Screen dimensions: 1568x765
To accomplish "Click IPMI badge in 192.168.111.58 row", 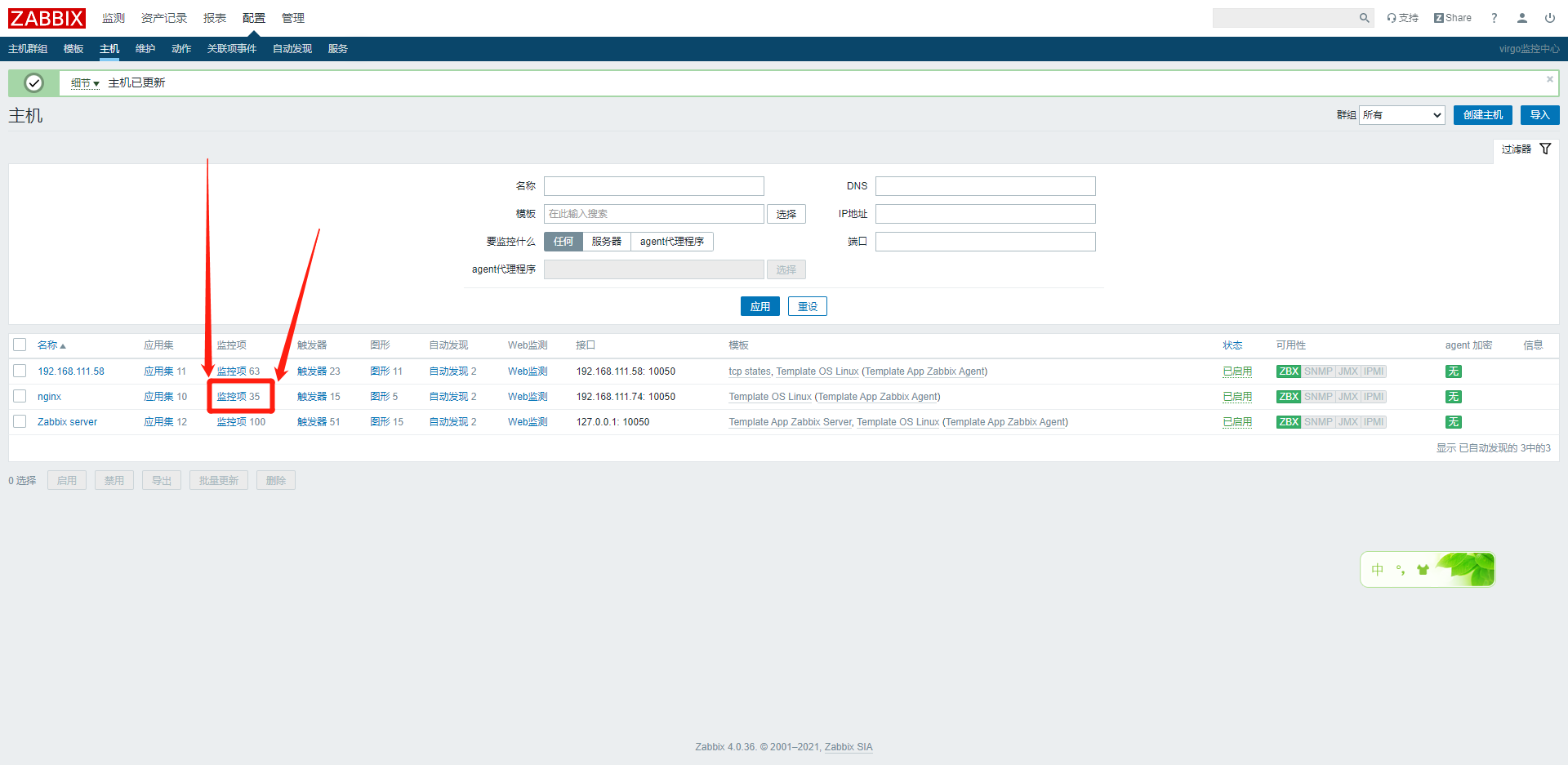I will [x=1374, y=371].
